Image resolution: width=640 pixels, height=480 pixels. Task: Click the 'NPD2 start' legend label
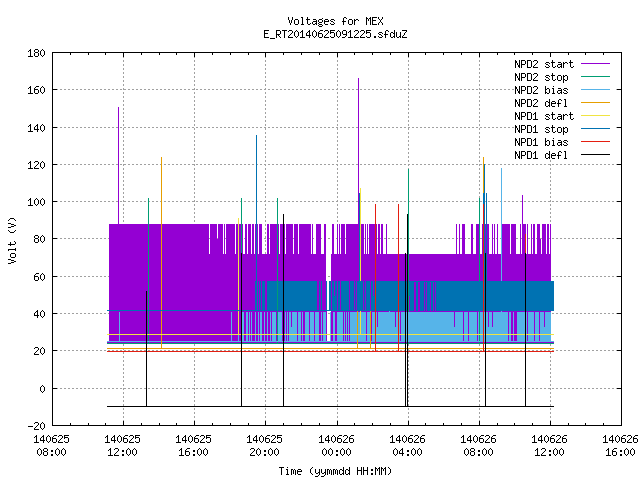[544, 64]
